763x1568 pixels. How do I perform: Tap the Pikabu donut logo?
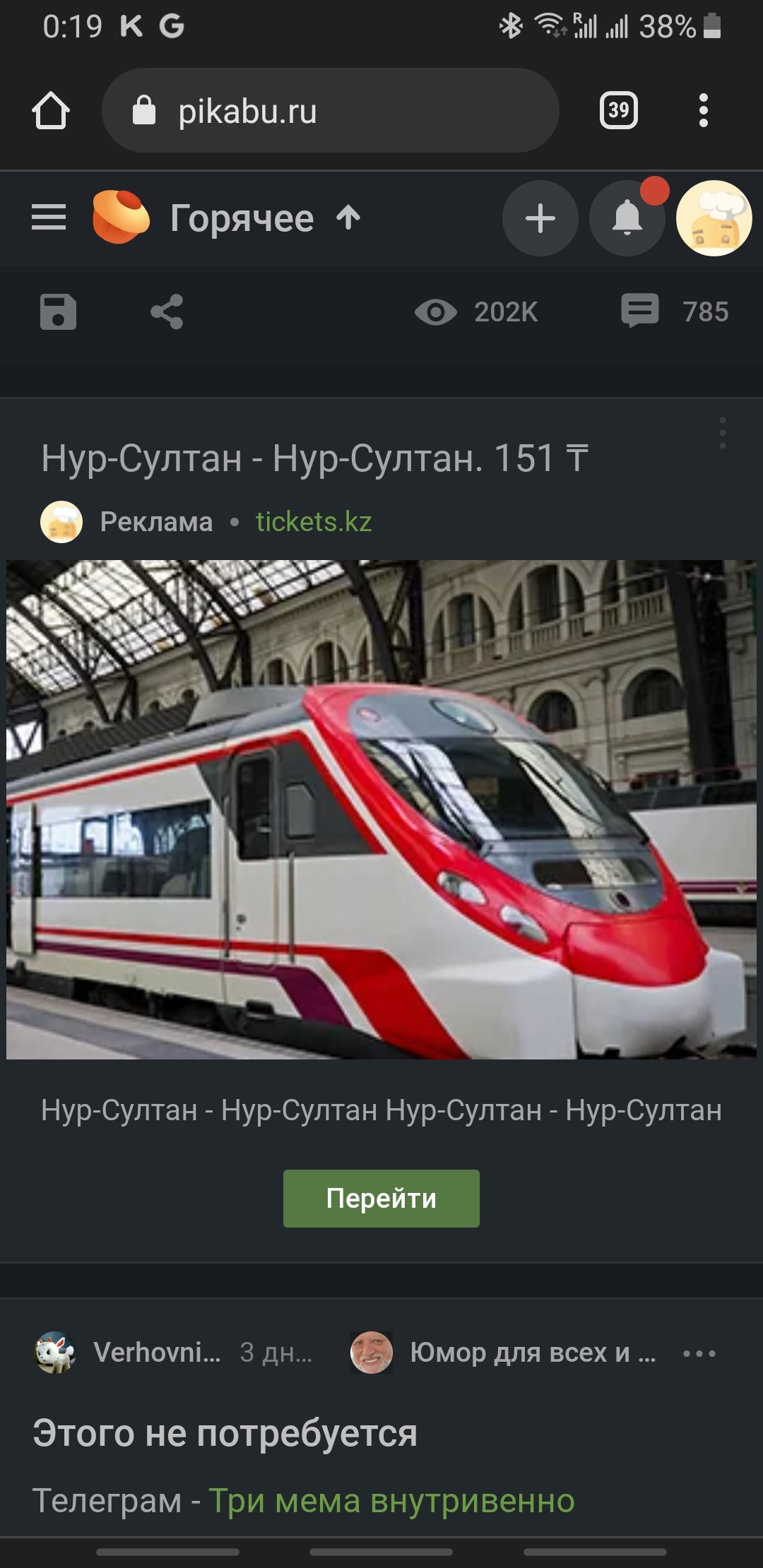click(x=121, y=218)
